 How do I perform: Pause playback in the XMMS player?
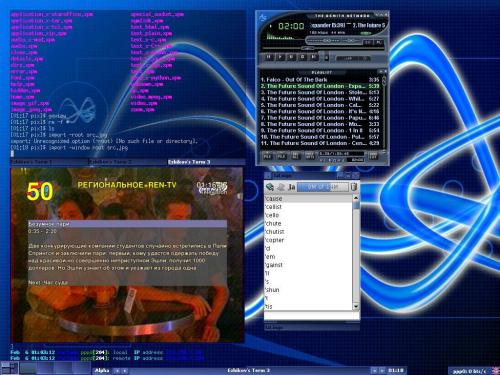291,57
